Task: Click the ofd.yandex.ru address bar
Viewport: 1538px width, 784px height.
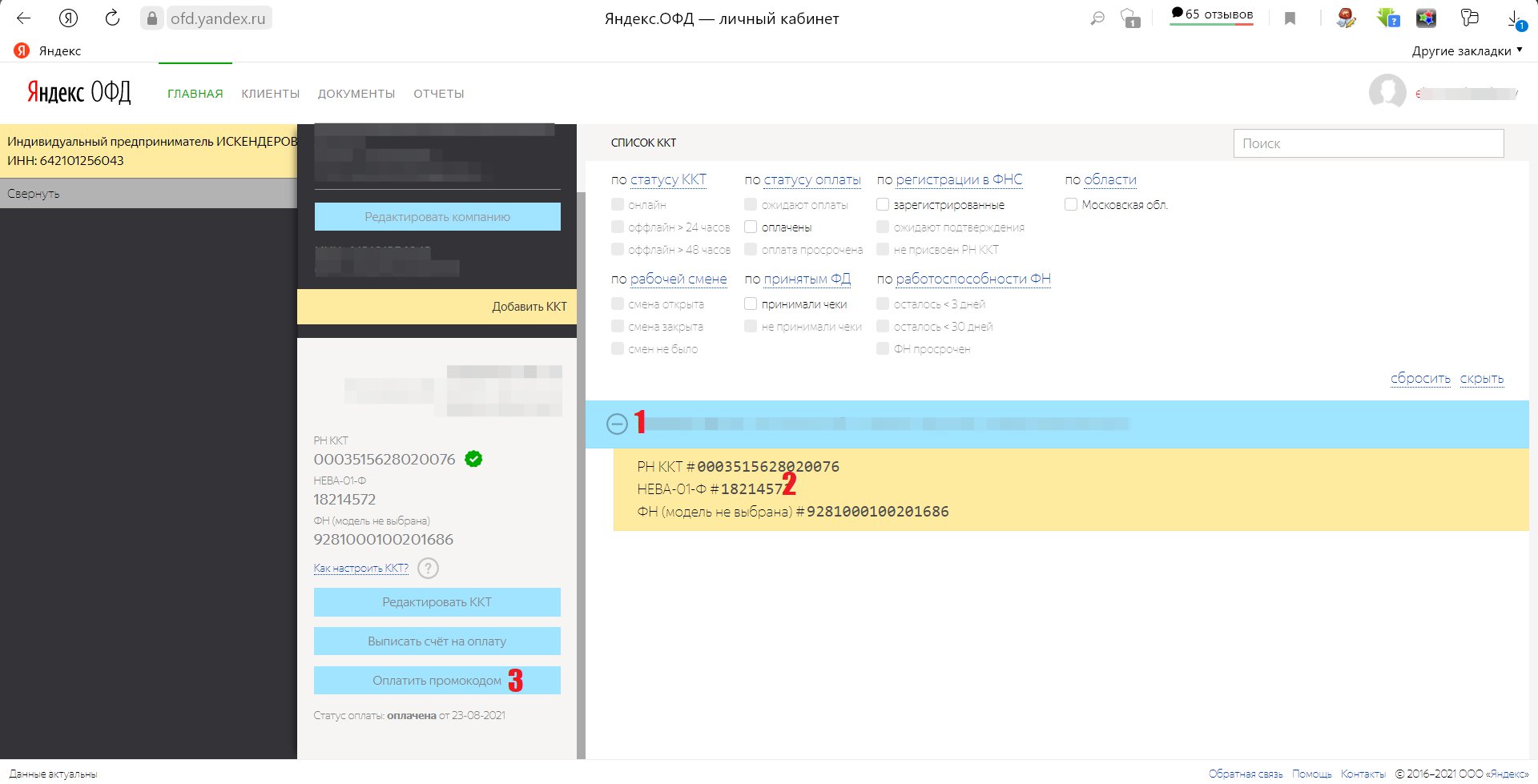Action: [x=218, y=18]
